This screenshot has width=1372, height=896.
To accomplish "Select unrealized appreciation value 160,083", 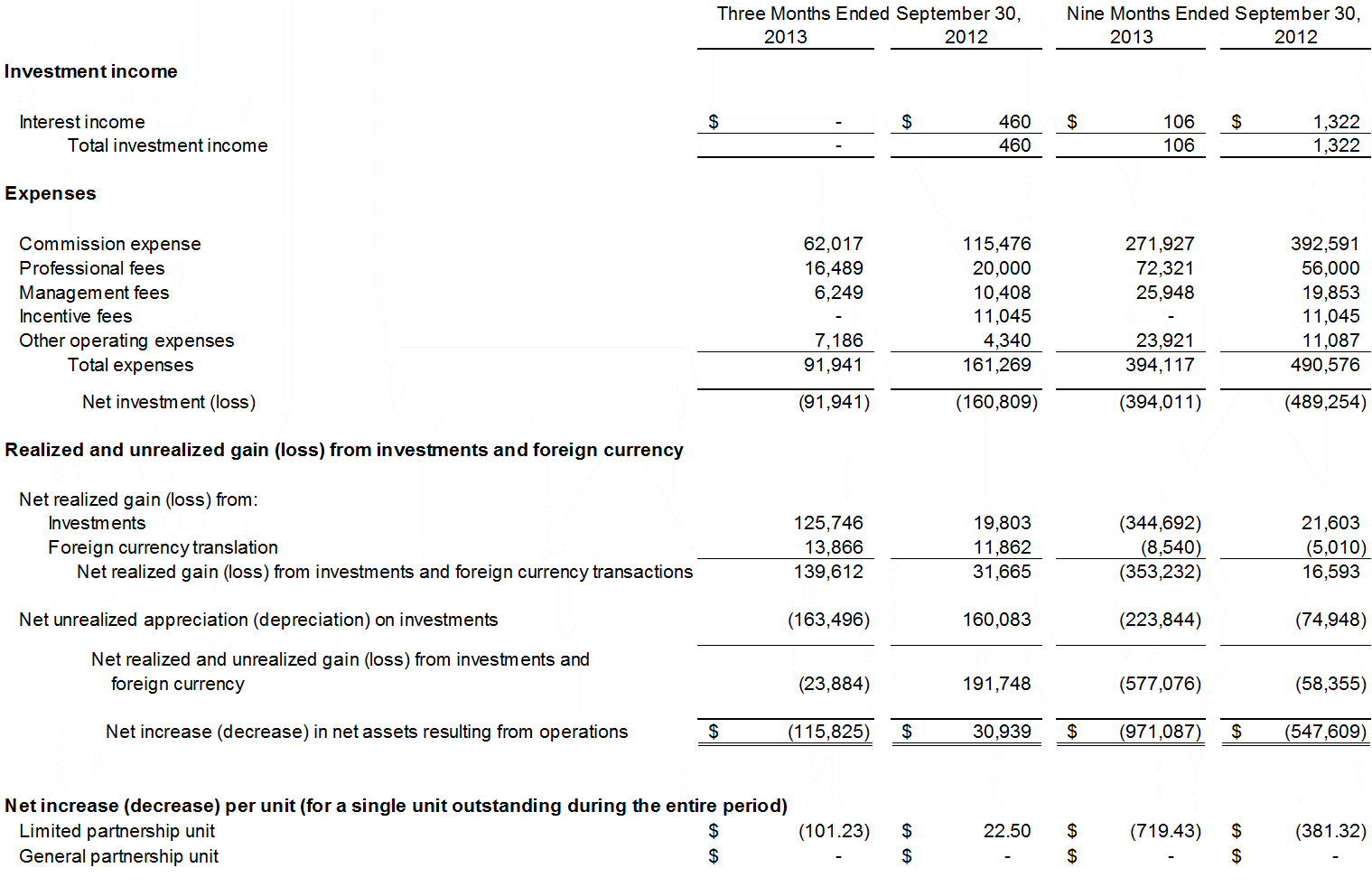I will tap(997, 620).
